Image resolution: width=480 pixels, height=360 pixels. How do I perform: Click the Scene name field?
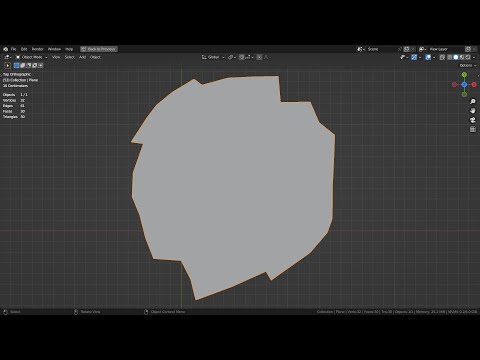click(383, 49)
